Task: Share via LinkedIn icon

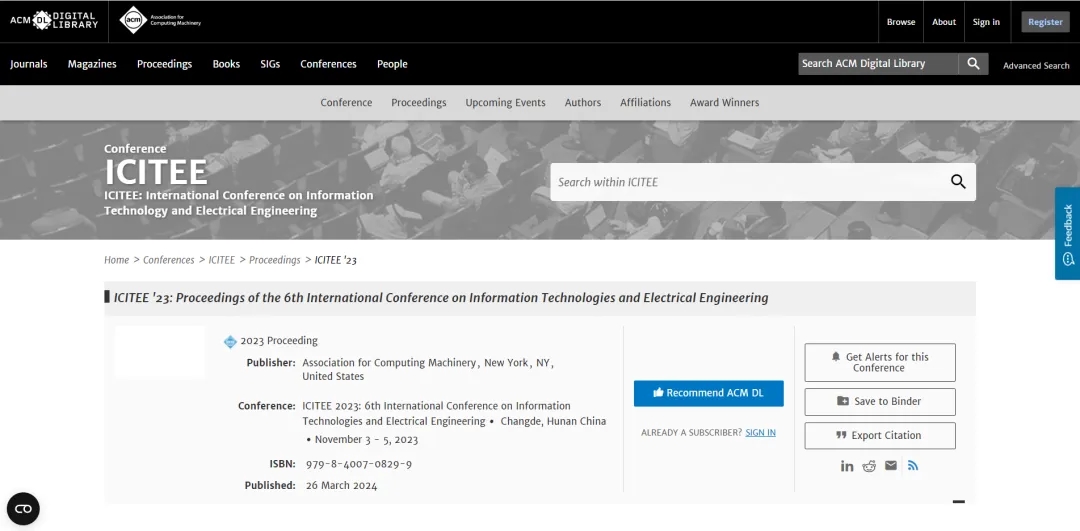Action: coord(847,466)
